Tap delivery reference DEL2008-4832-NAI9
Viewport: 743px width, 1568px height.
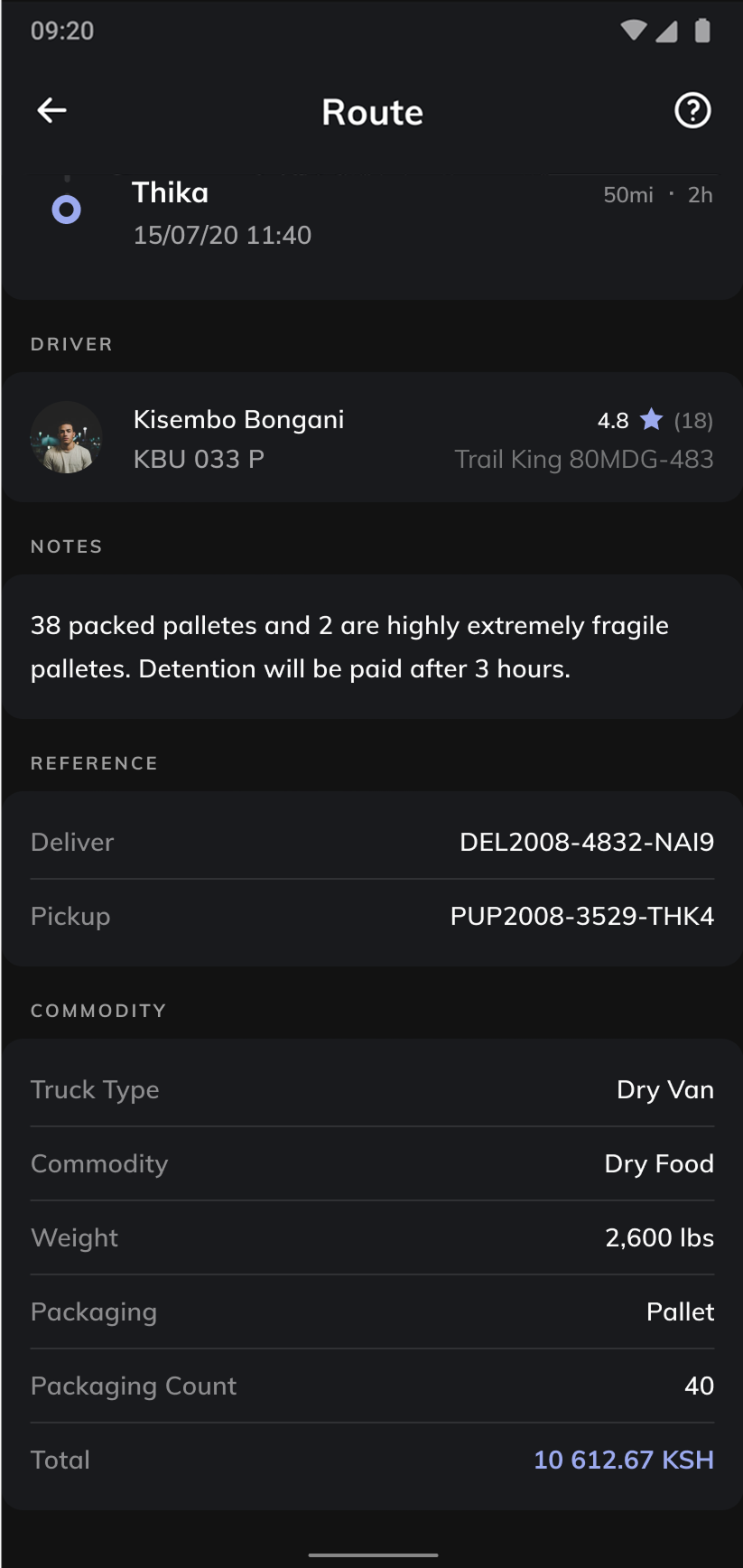pos(586,842)
